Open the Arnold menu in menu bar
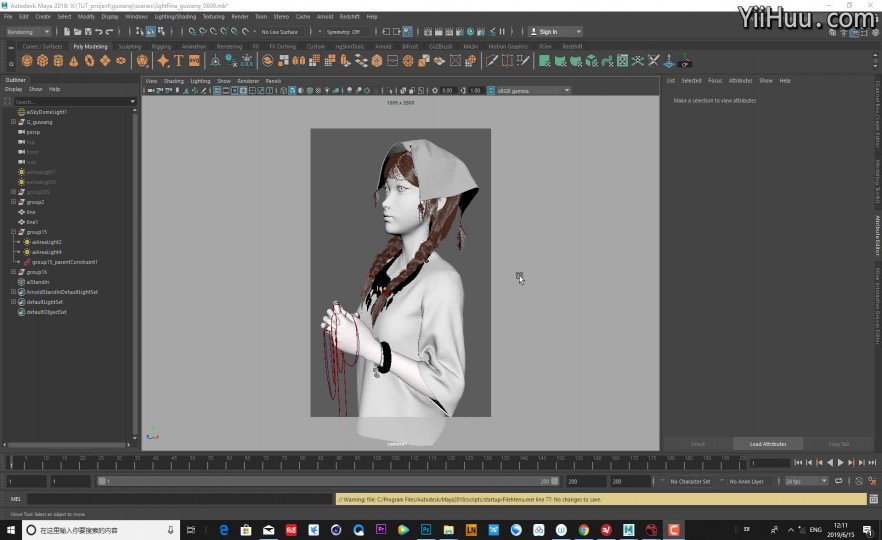The height and width of the screenshot is (540, 882). 325,17
